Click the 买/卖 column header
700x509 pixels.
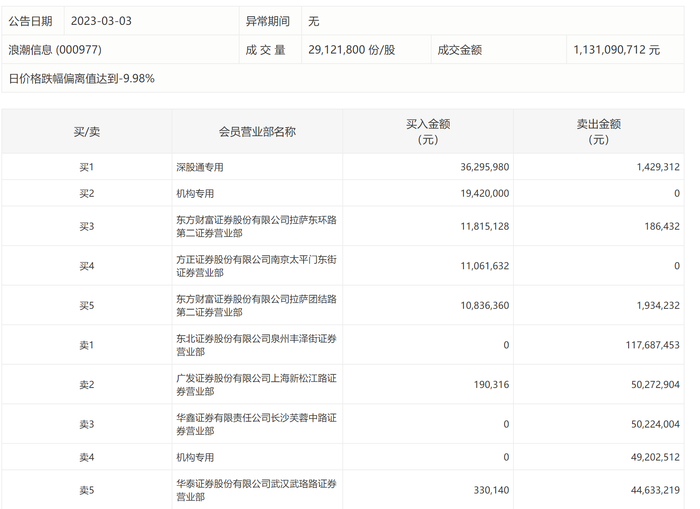coord(87,132)
